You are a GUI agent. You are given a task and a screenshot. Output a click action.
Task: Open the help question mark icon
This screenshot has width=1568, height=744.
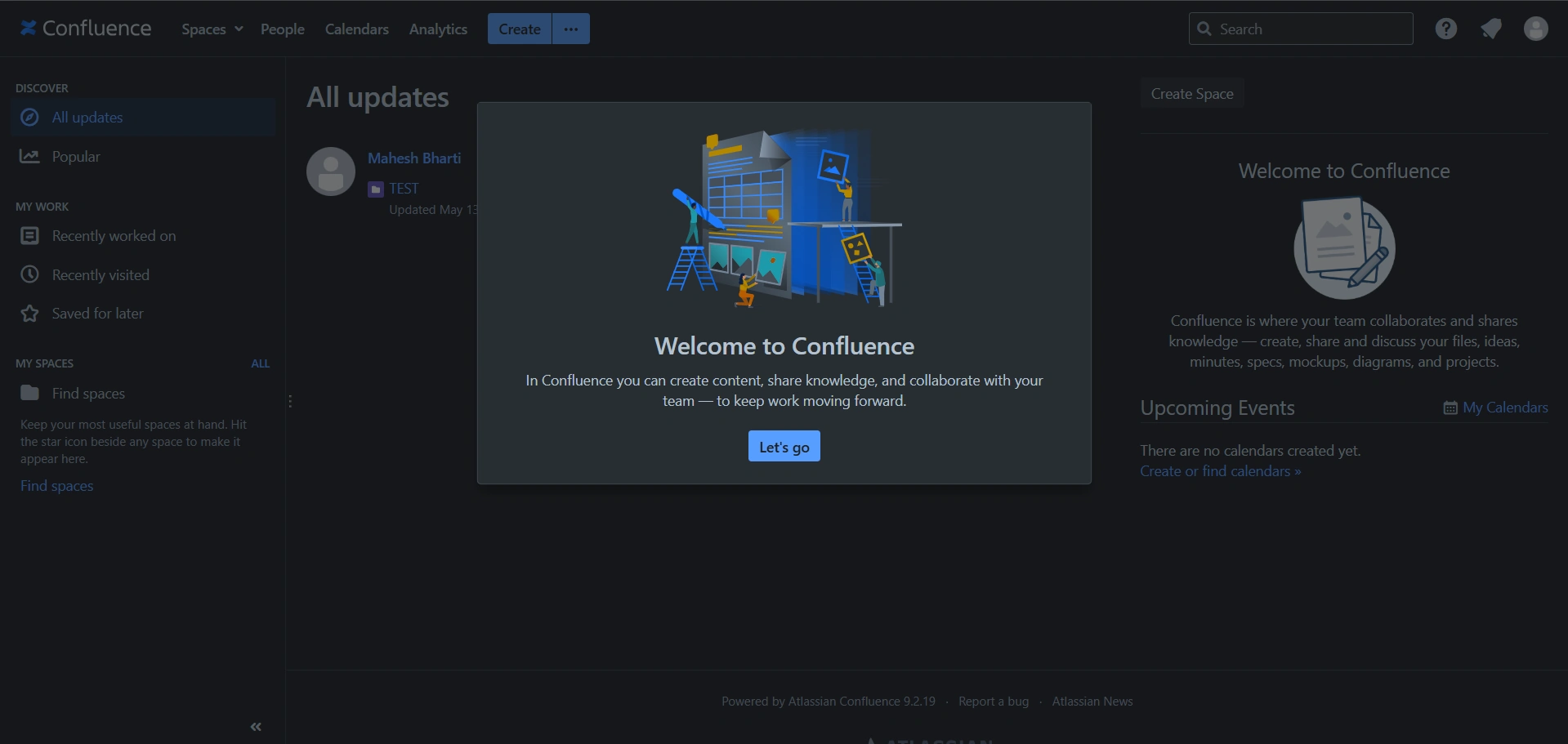pos(1445,29)
